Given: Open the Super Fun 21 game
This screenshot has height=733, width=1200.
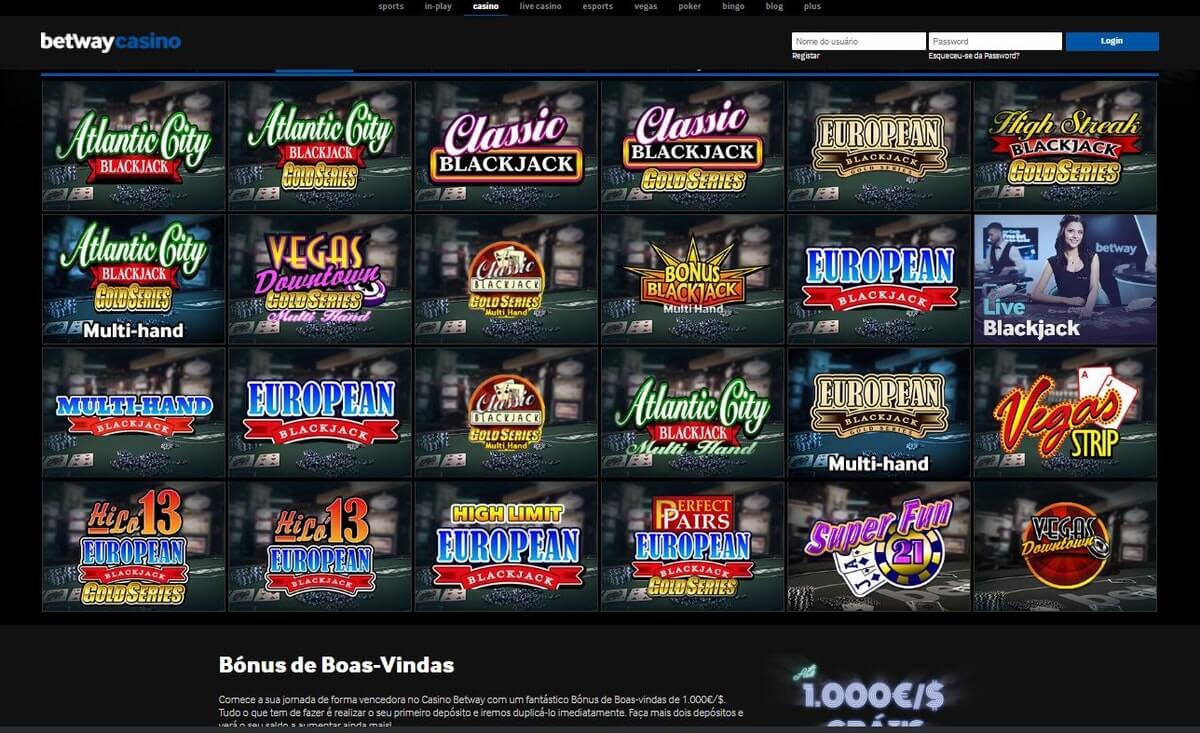Looking at the screenshot, I should [879, 546].
